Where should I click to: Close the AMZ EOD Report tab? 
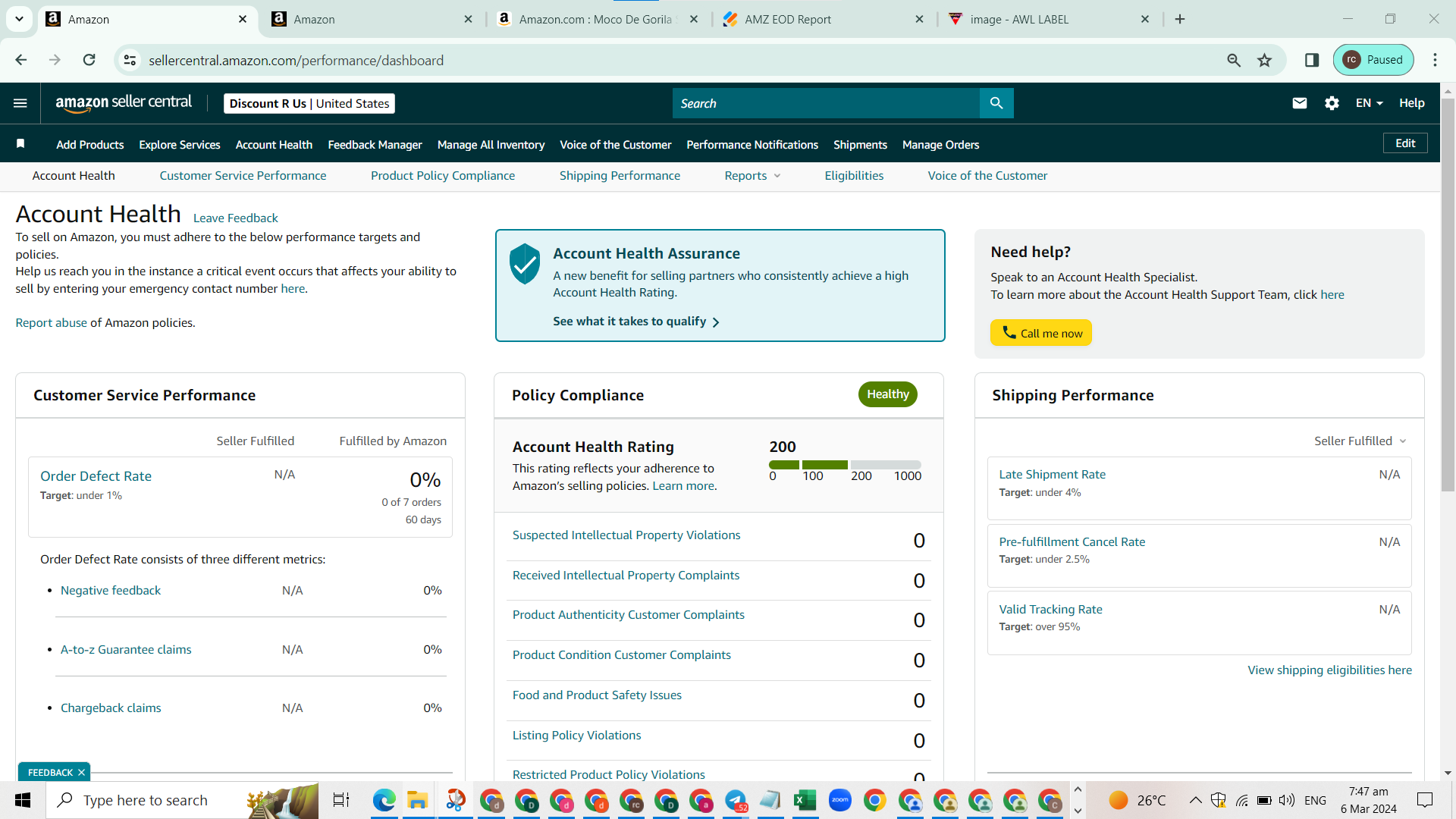(x=919, y=19)
